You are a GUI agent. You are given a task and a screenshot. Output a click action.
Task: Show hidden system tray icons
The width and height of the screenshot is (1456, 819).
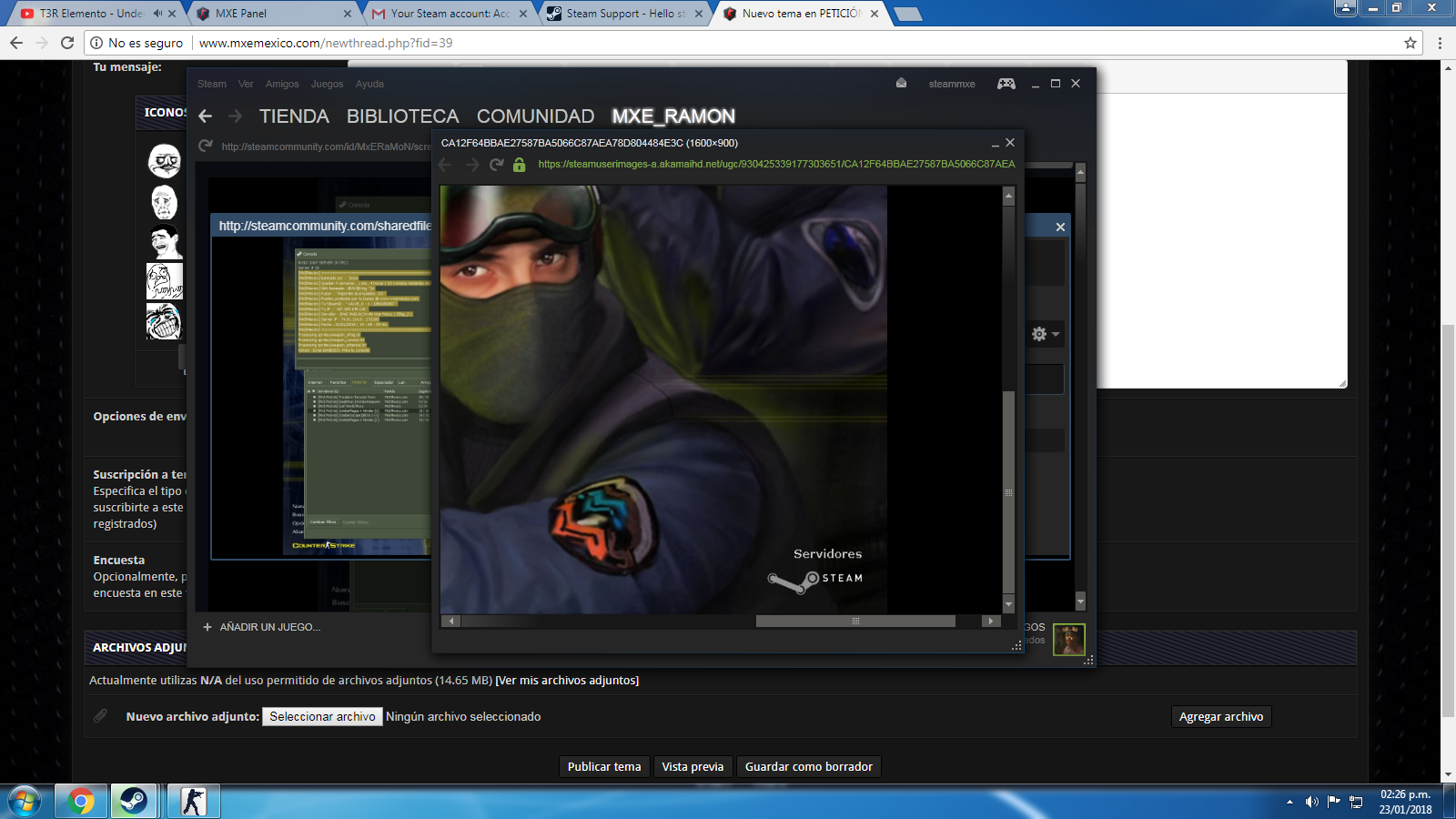pos(1289,802)
